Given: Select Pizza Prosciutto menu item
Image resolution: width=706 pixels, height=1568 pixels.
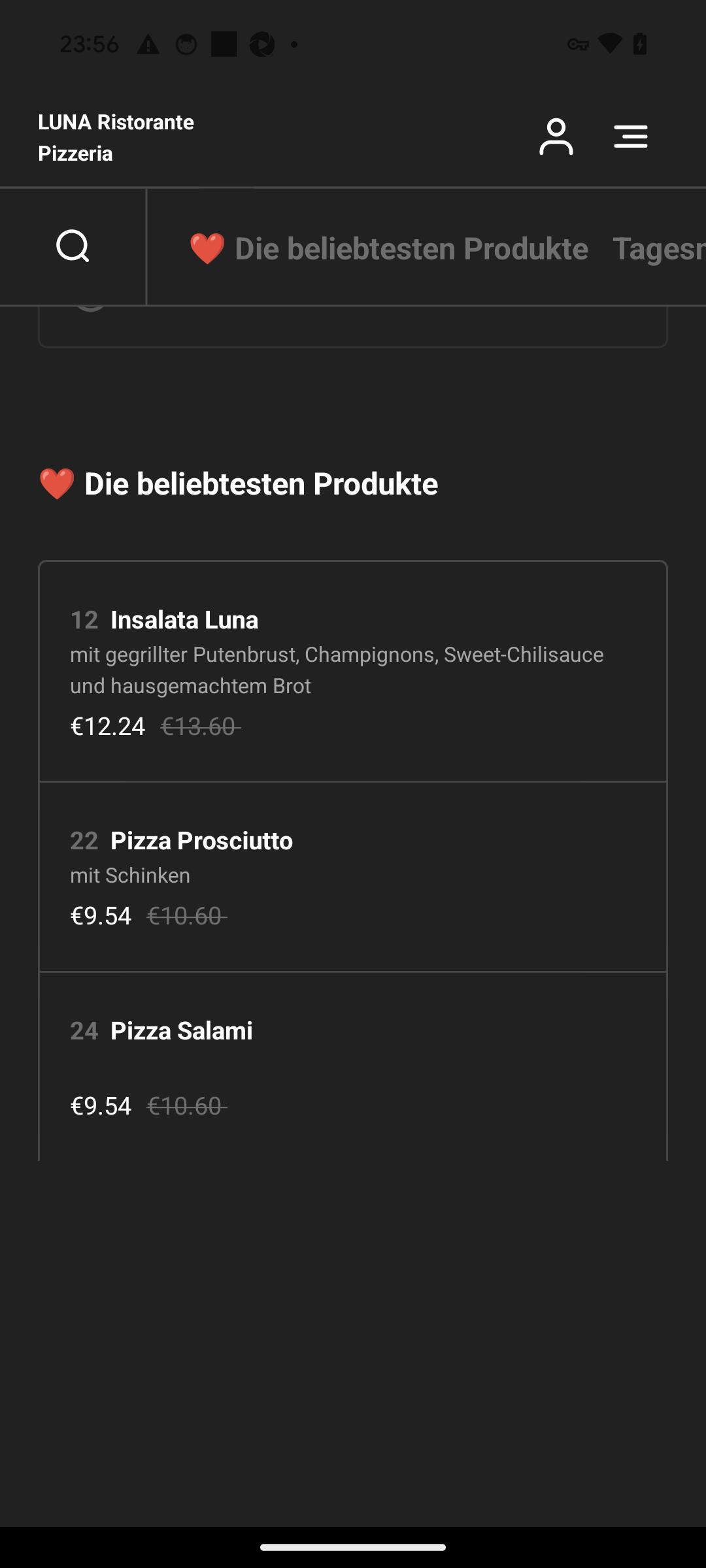Looking at the screenshot, I should click(353, 877).
